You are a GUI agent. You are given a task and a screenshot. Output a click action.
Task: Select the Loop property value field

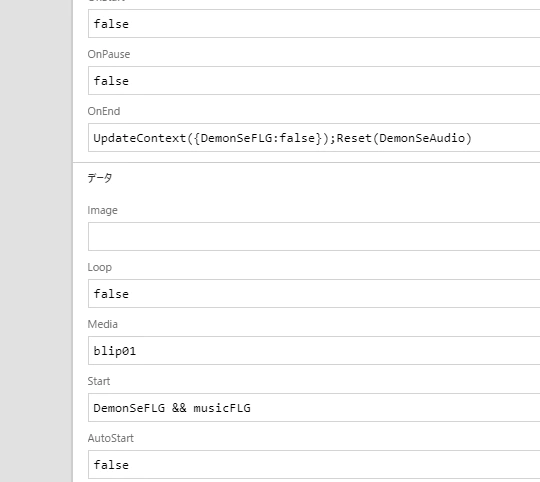(x=314, y=294)
